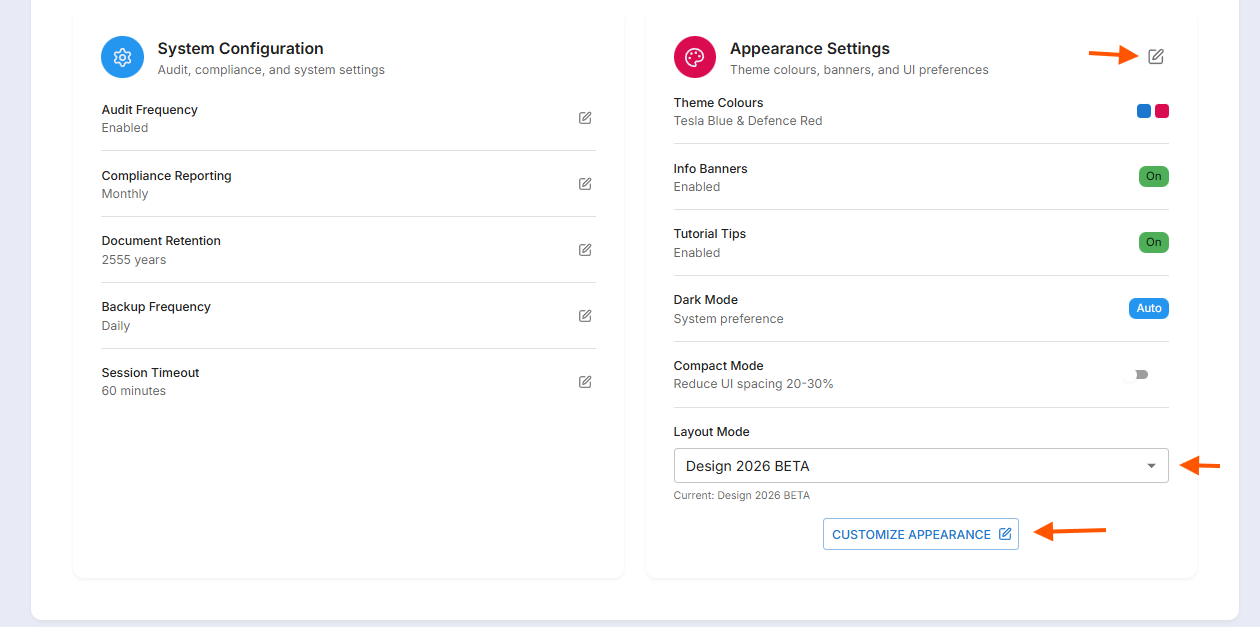Enable the Compact Mode switch

1137,375
